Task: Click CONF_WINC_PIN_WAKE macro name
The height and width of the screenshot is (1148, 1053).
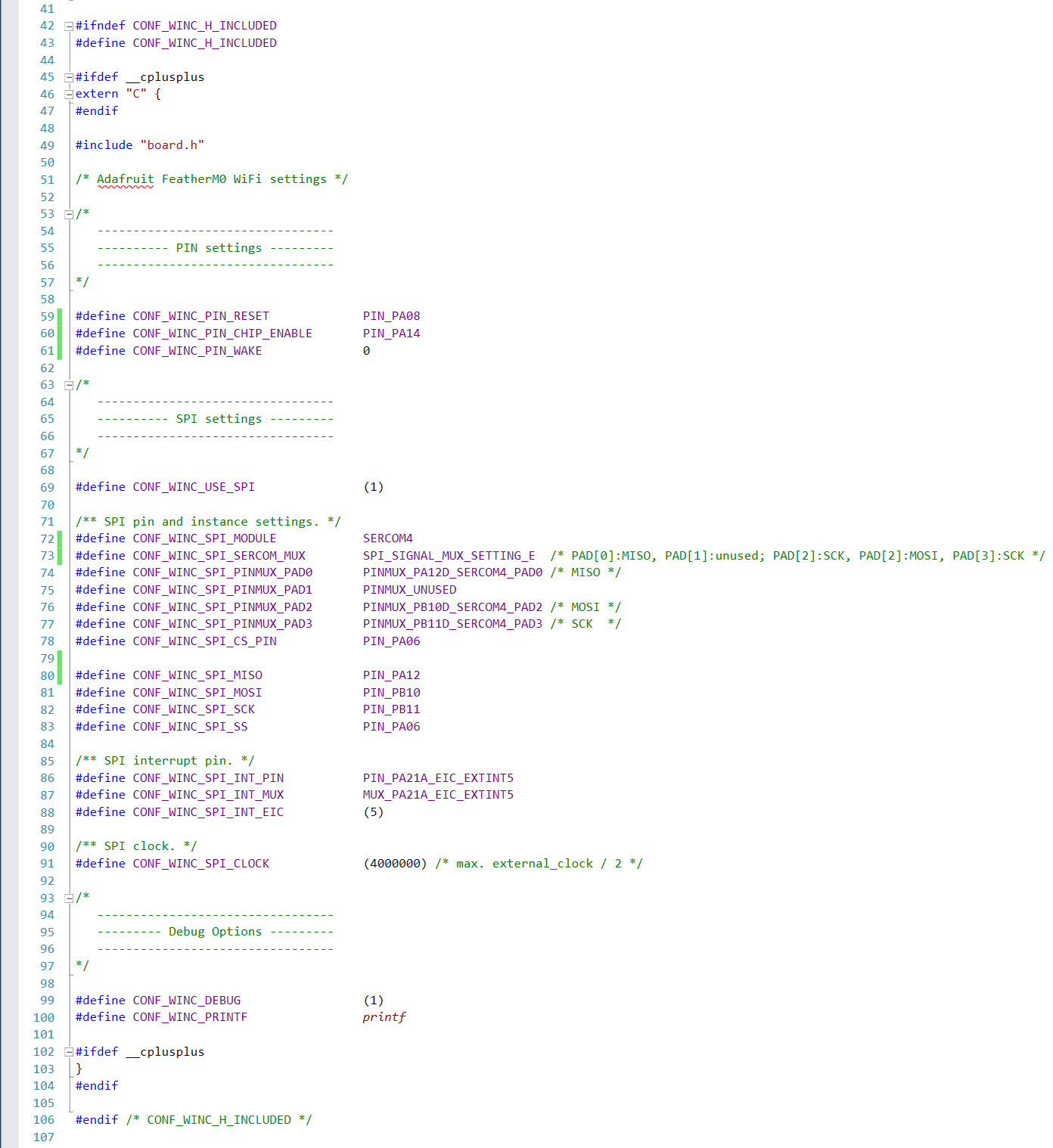Action: tap(197, 351)
